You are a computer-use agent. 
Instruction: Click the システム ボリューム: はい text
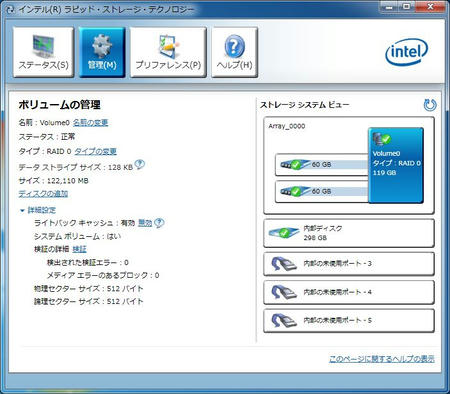point(77,236)
